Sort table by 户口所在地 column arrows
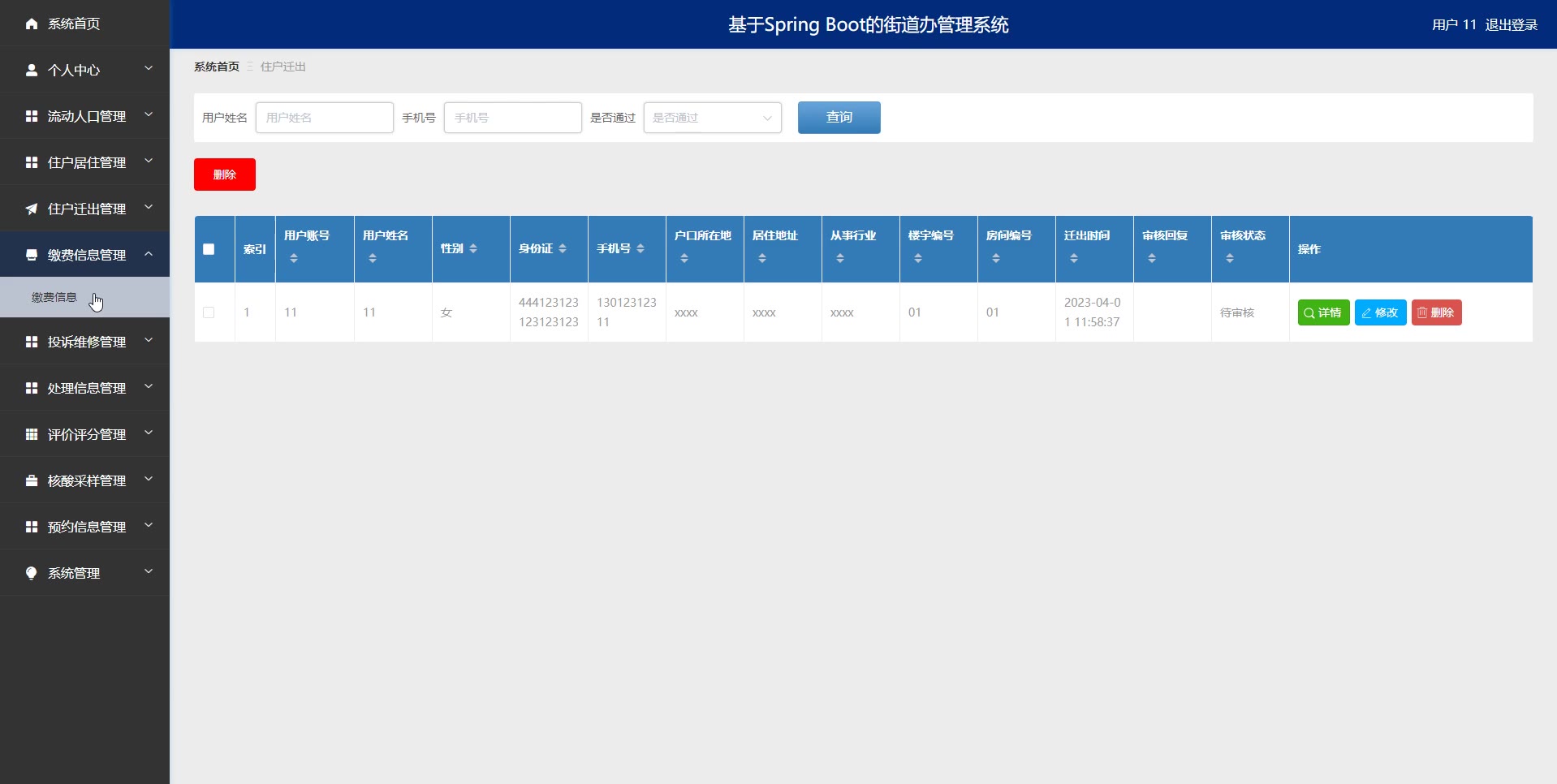 pos(684,258)
